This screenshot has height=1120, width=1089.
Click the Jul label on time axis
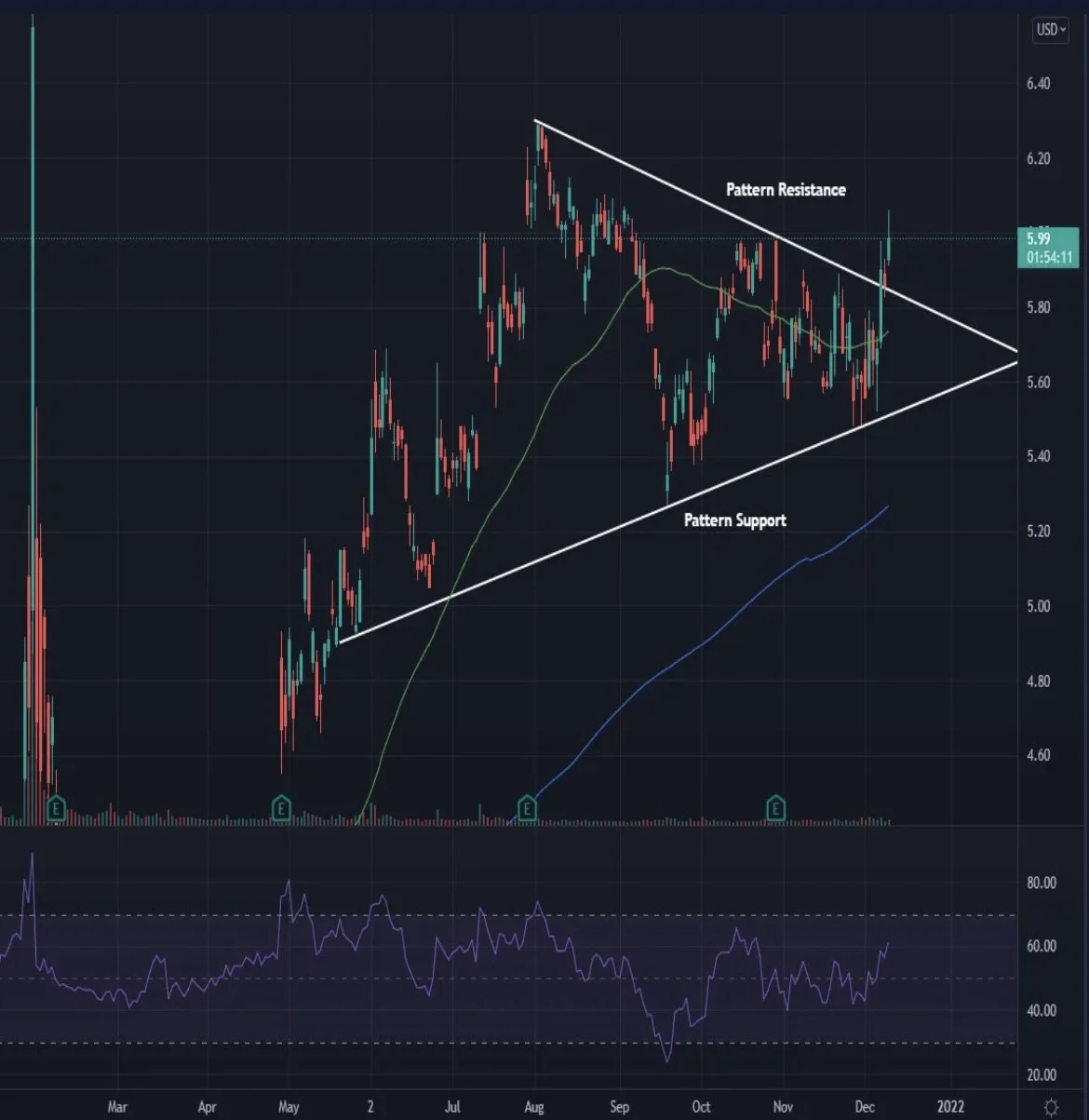[452, 1107]
